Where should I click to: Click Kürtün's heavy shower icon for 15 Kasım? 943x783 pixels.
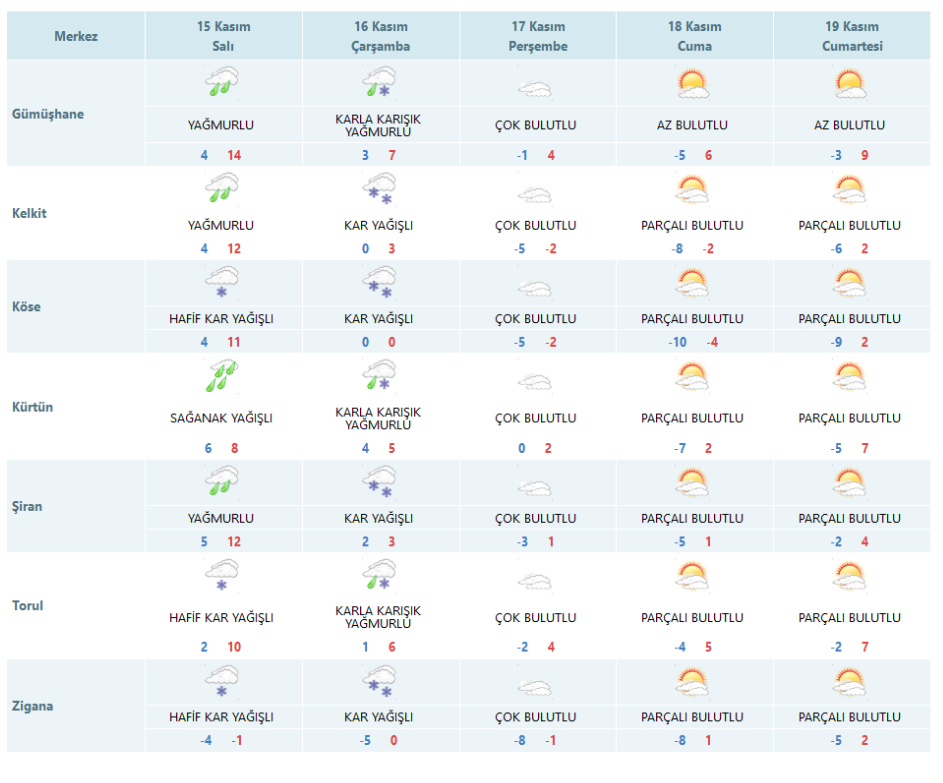click(221, 377)
